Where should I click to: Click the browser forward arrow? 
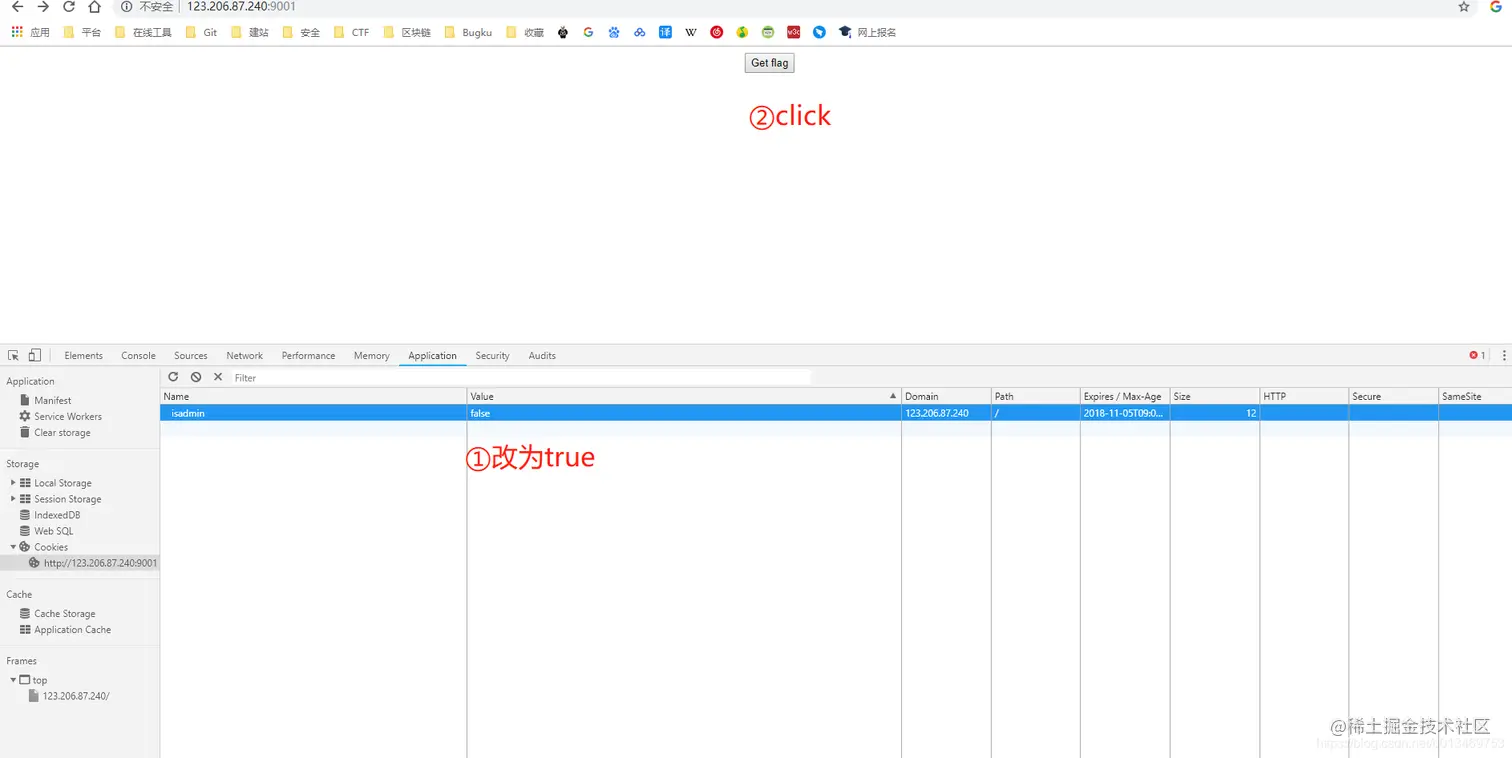(x=43, y=6)
